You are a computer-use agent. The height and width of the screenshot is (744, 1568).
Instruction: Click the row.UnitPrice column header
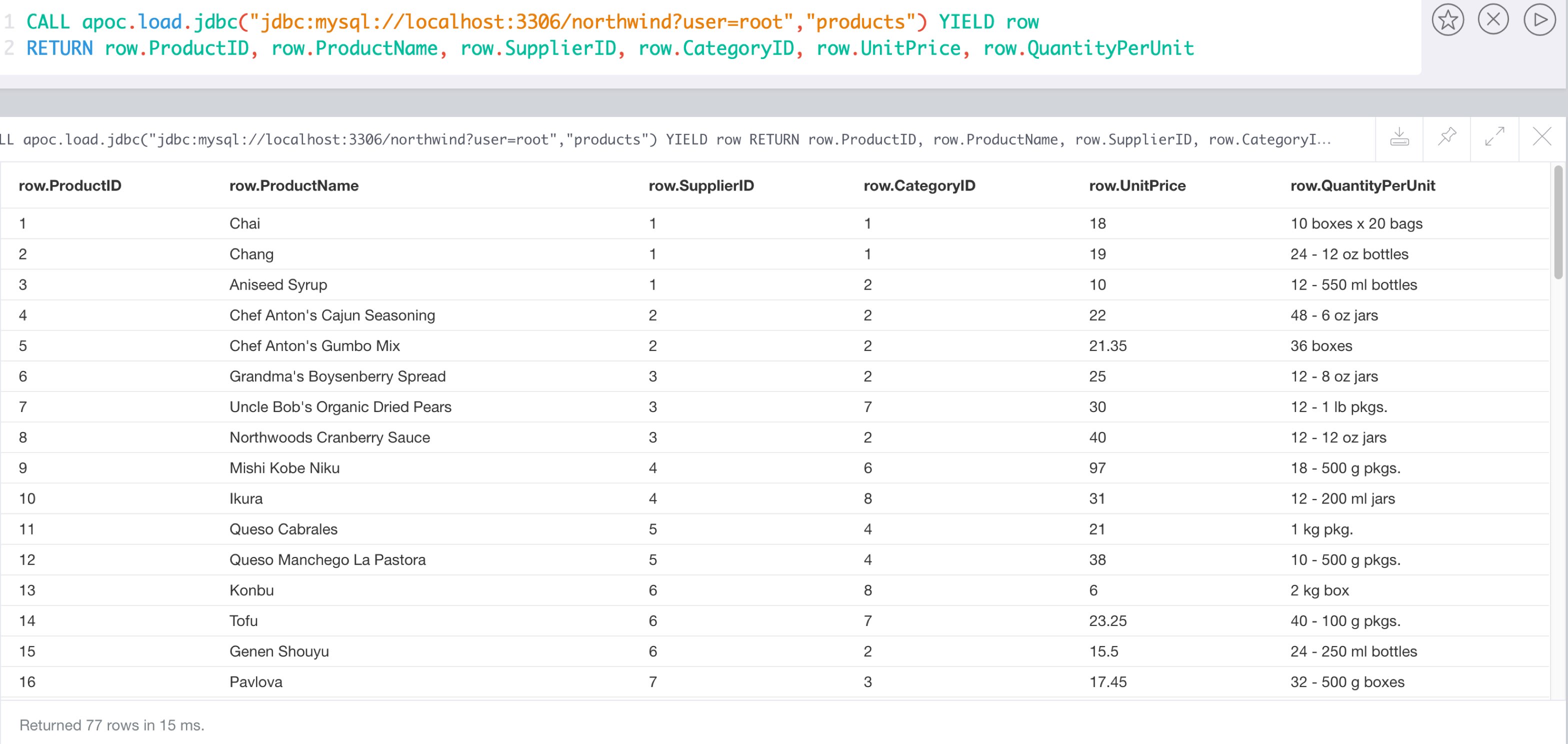pyautogui.click(x=1136, y=185)
